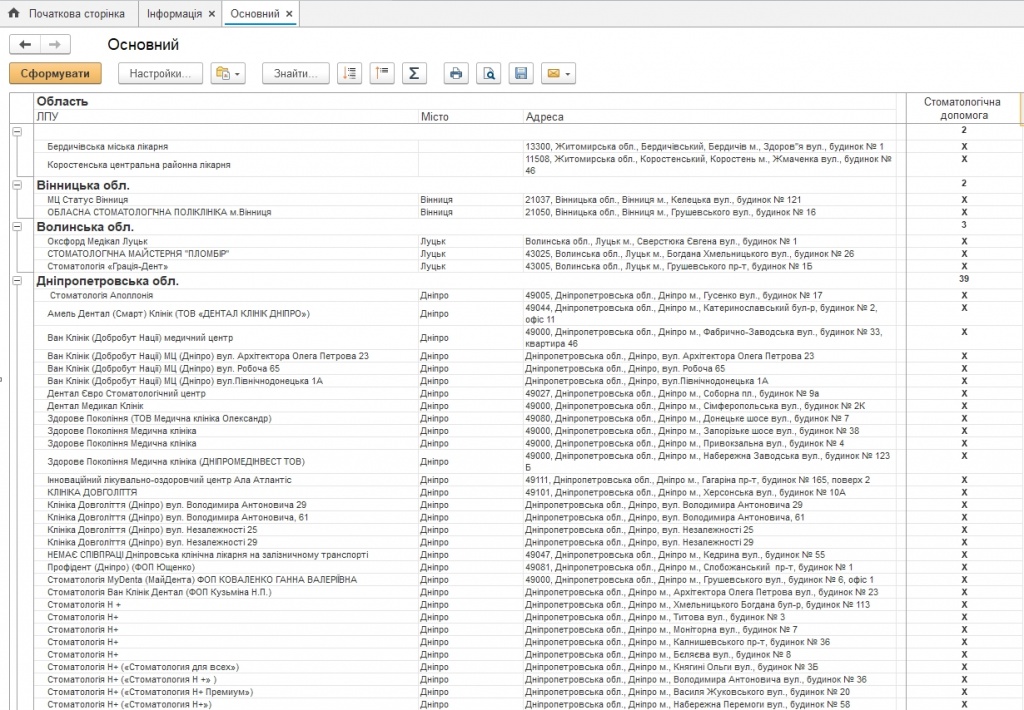The image size is (1024, 710).
Task: Print the report with printer icon
Action: (456, 73)
